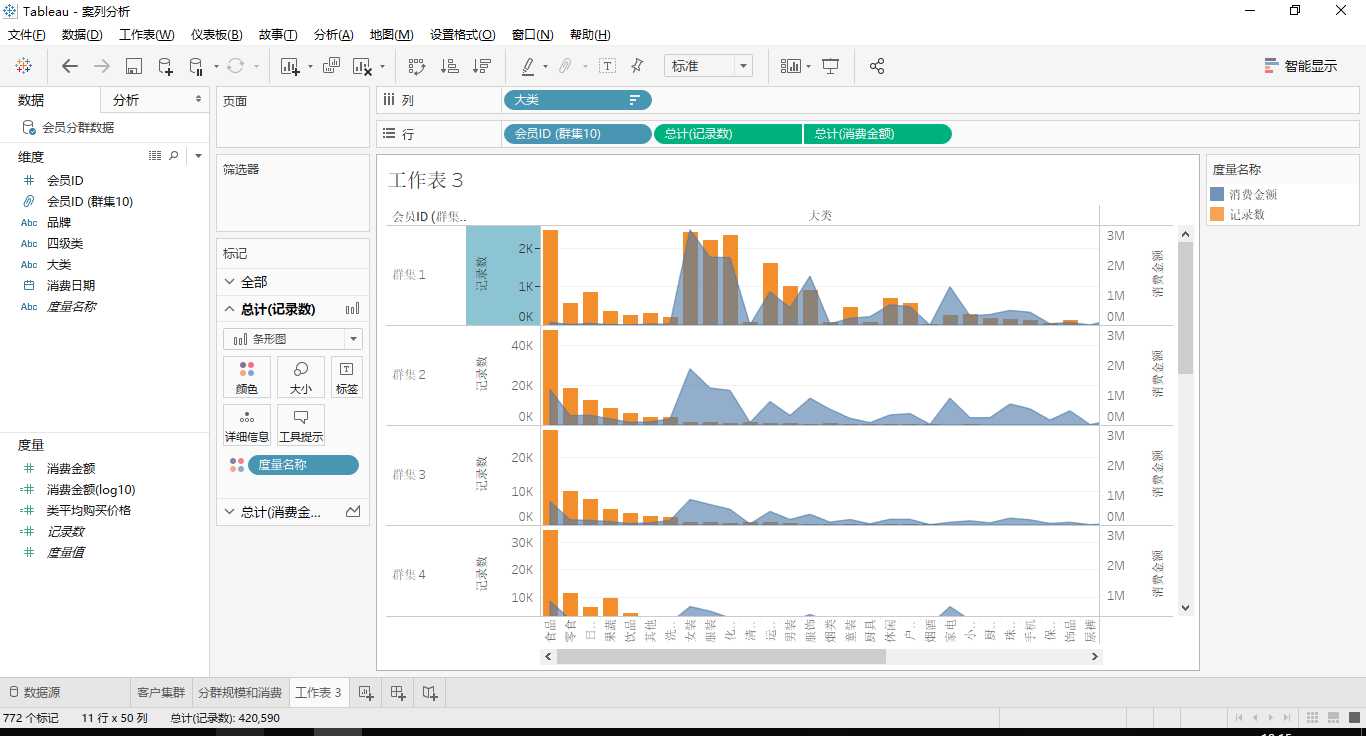1366x736 pixels.
Task: Click the chart horizontal scrollbar thumb
Action: (x=721, y=657)
